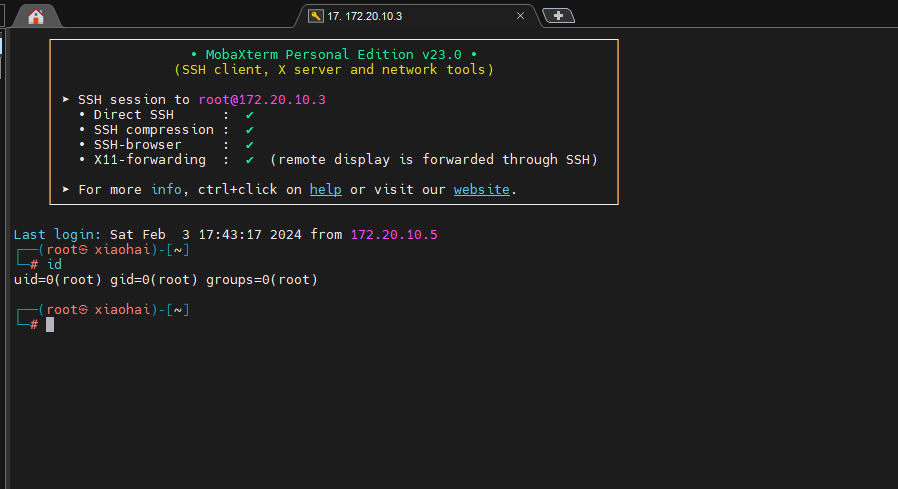Screen dimensions: 898x489
Task: Click the SSH compression status line
Action: point(167,130)
